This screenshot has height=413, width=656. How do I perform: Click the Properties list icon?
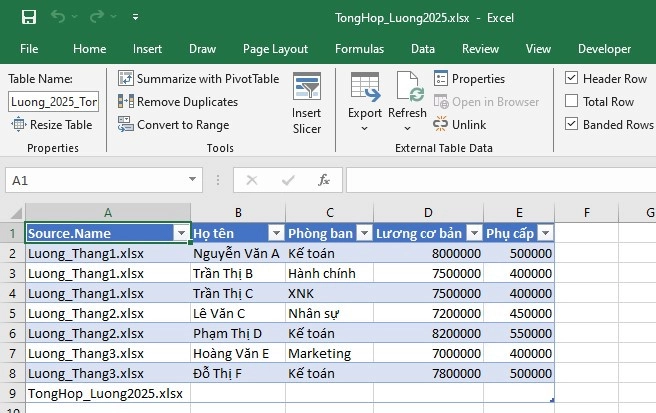441,78
